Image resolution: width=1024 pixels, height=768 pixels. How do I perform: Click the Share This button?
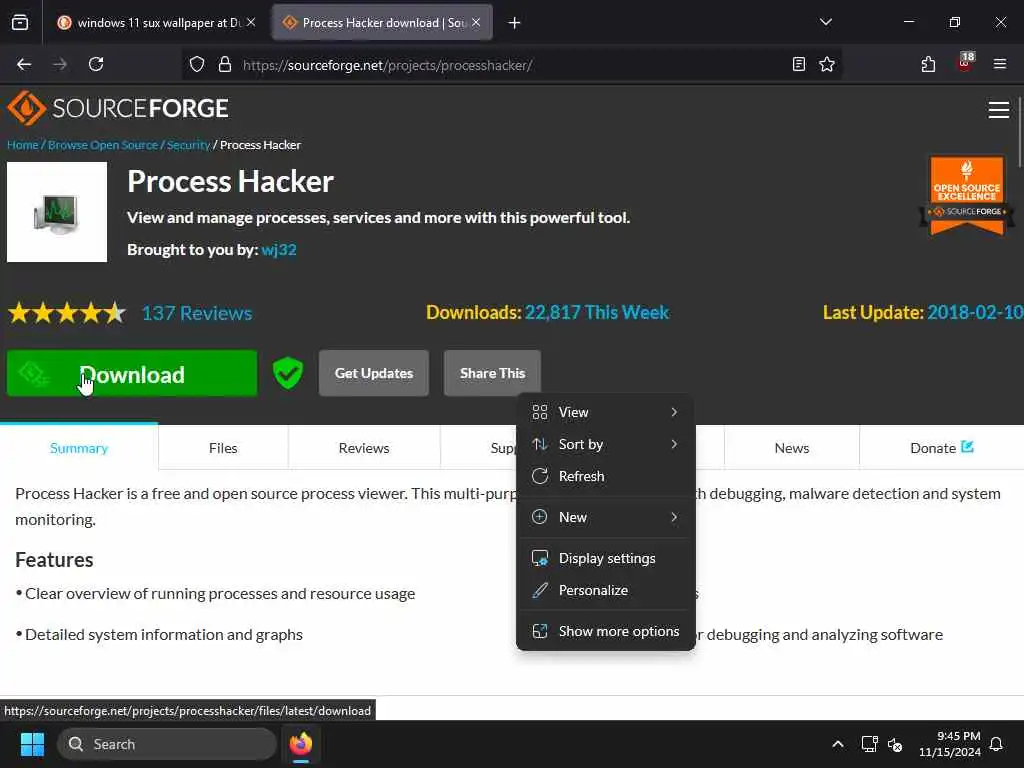492,374
